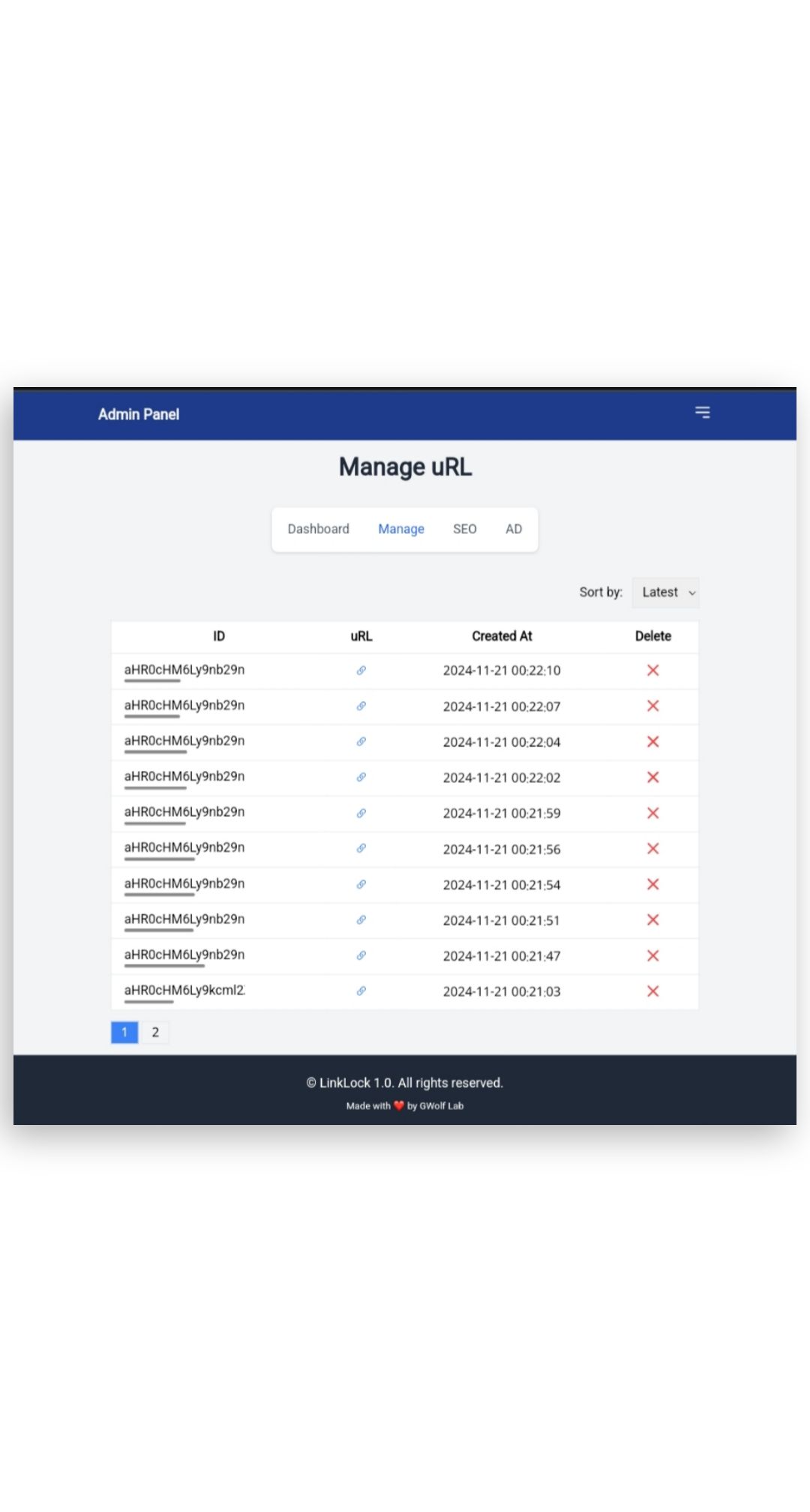Screen dimensions: 810x1512
Task: Delete the entry created at 00:21:03
Action: pyautogui.click(x=653, y=991)
